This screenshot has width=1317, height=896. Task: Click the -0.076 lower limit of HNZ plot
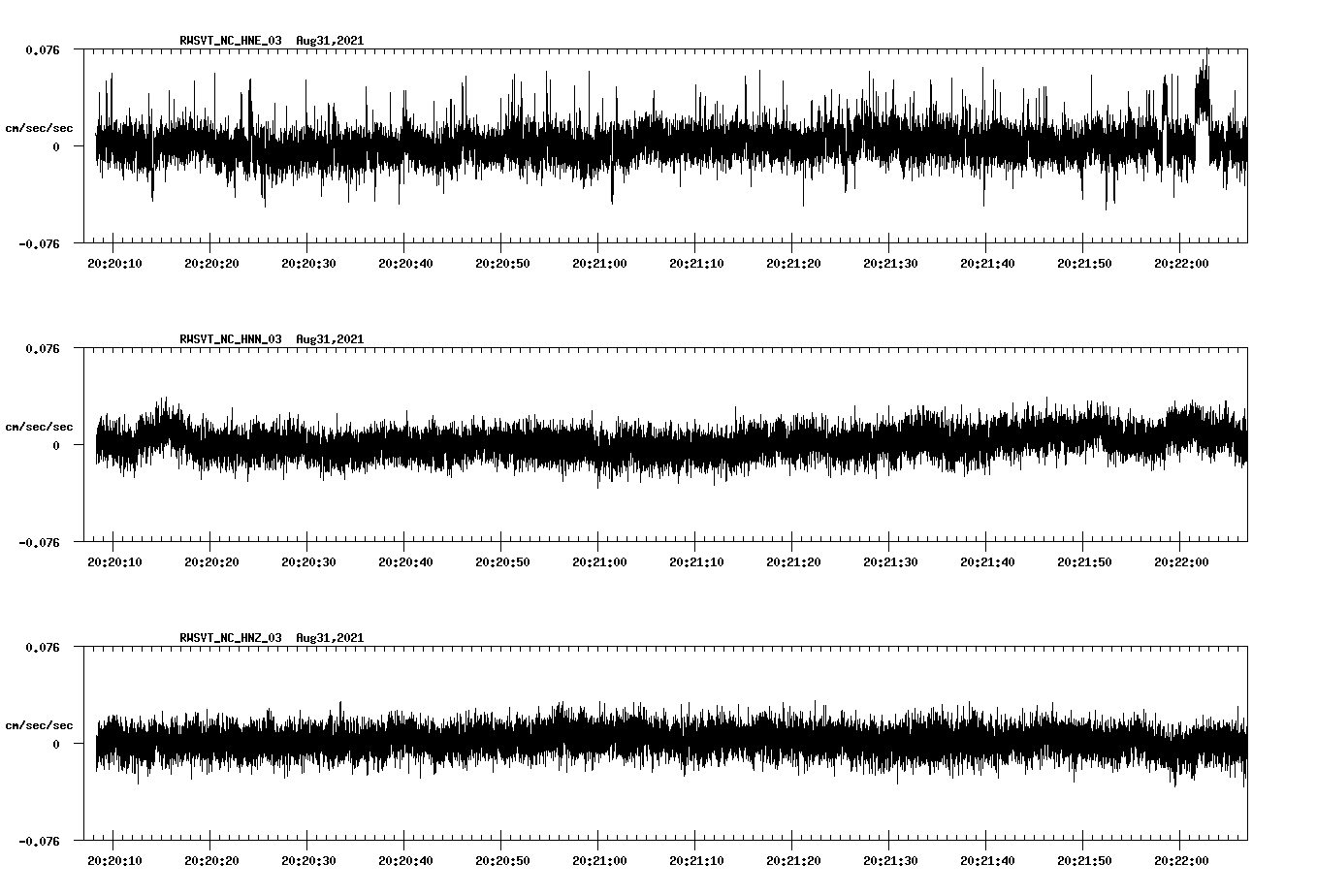(x=39, y=841)
